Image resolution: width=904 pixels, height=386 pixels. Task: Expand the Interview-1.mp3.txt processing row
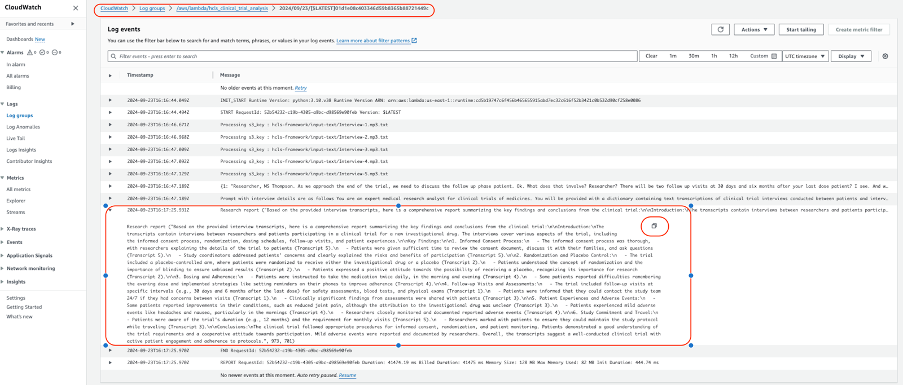110,124
